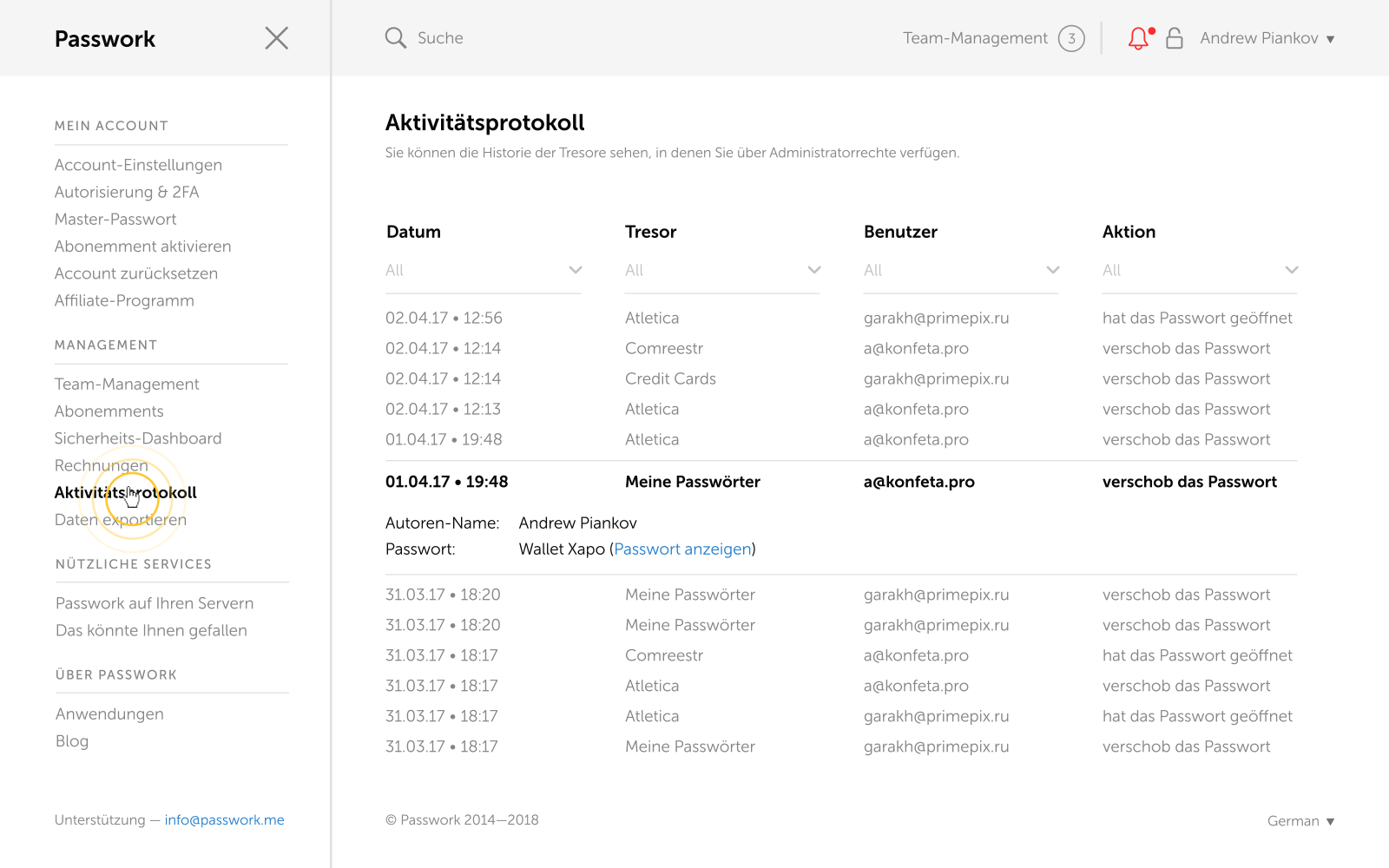This screenshot has height=868, width=1389.
Task: Focus the Suche search field
Action: (440, 38)
